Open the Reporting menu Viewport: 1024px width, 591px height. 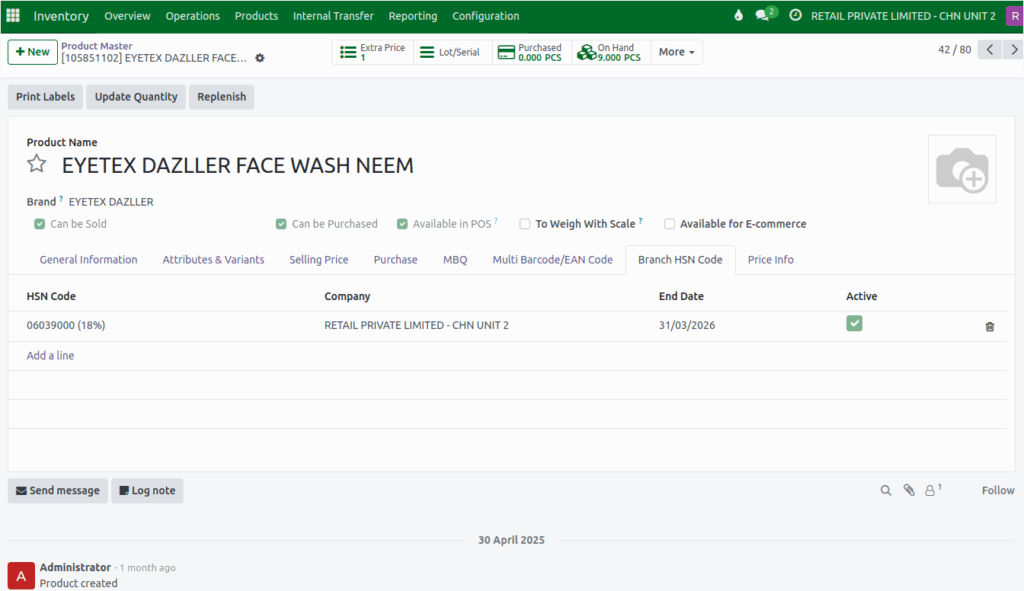coord(412,16)
